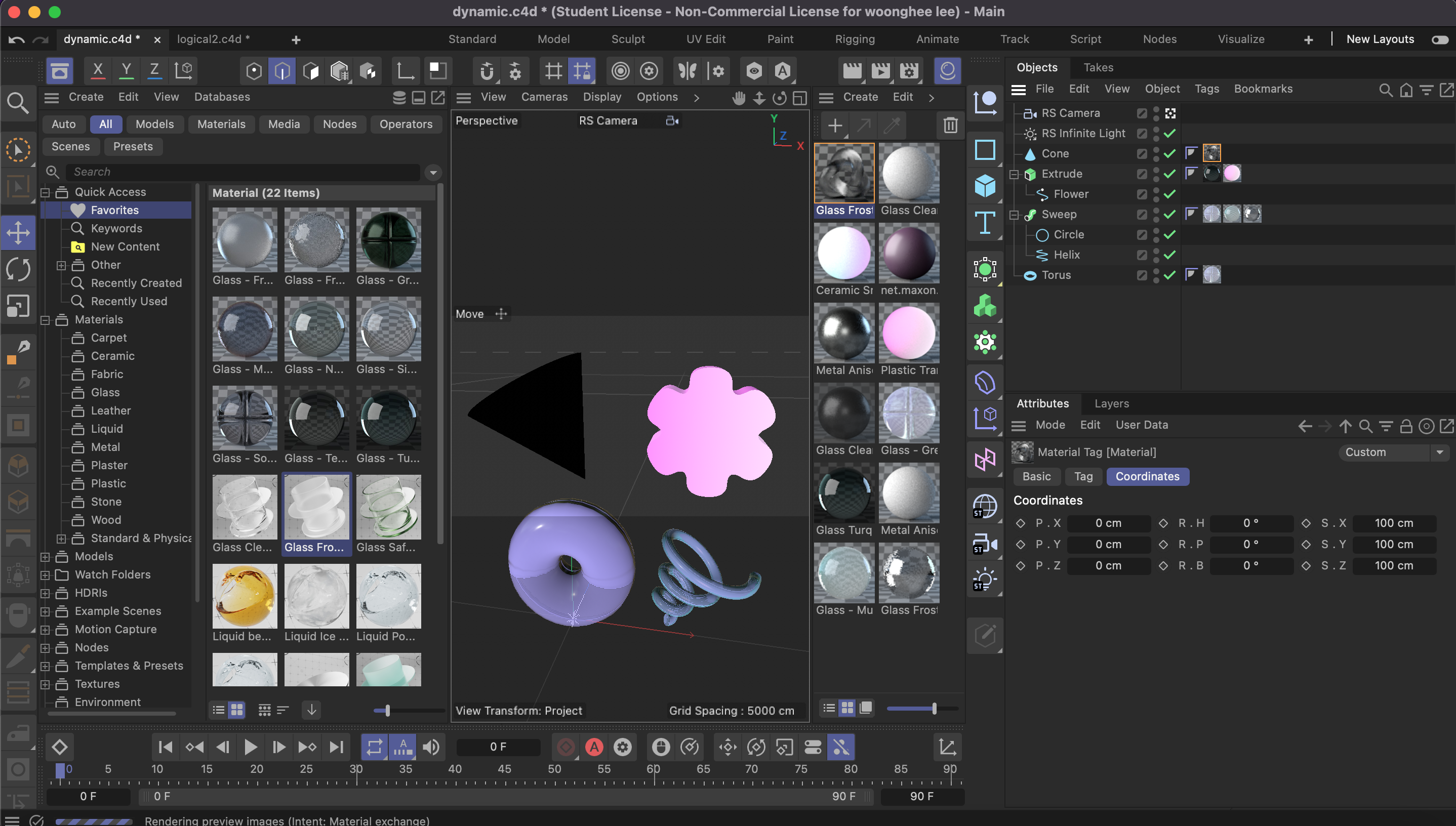Click pink material tag on Extrude

[x=1232, y=174]
